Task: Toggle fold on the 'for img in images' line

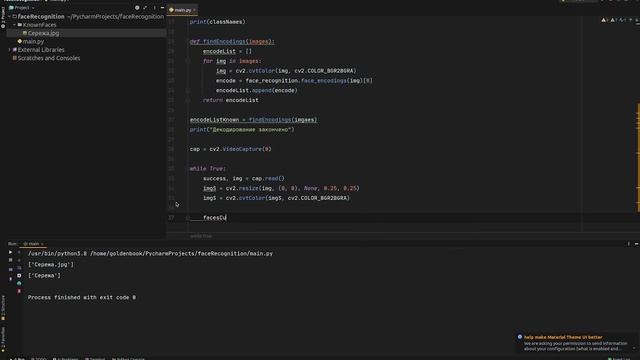Action: (x=188, y=61)
